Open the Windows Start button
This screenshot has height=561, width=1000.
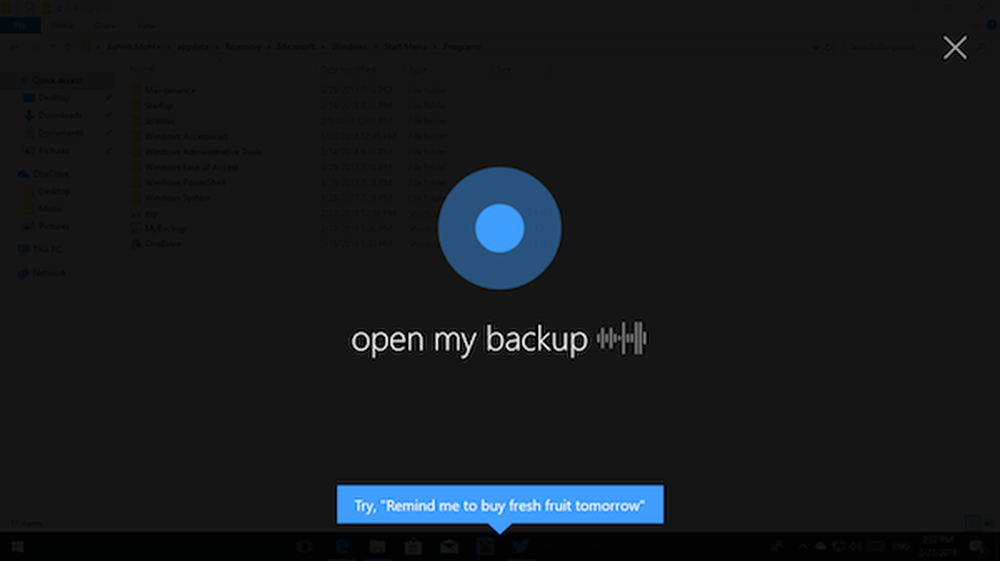coord(17,546)
